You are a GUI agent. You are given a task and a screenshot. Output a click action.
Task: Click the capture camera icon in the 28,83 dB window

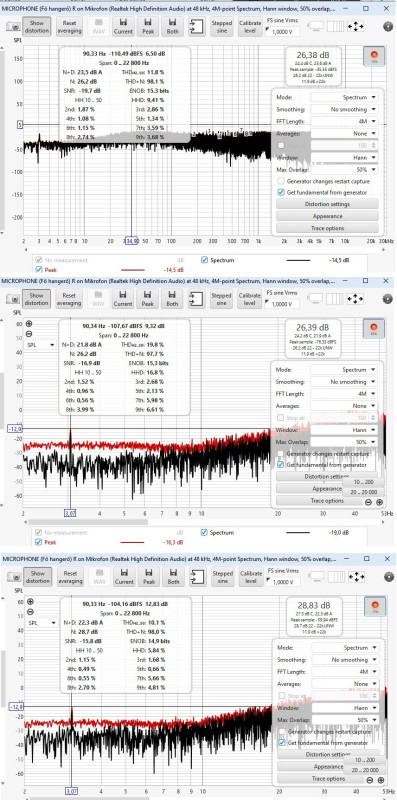(15, 577)
